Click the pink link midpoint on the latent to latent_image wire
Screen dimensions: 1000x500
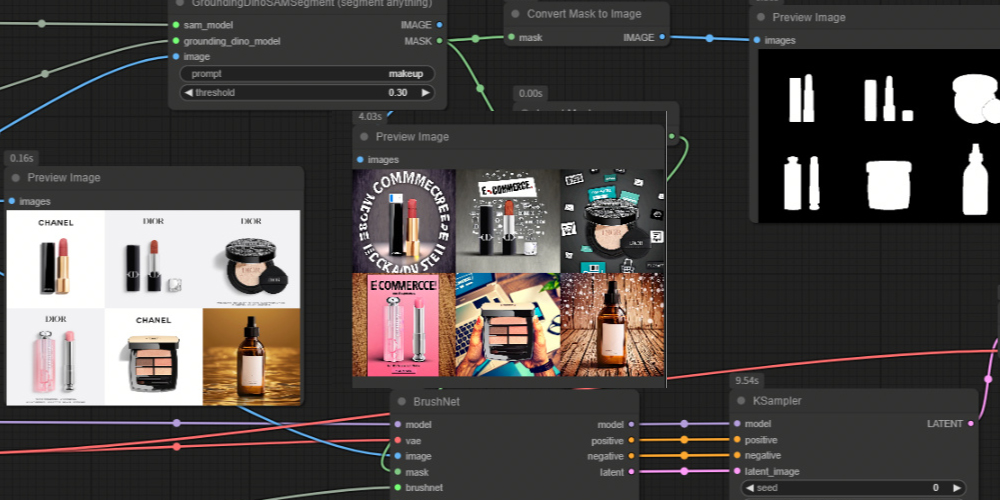[x=684, y=471]
